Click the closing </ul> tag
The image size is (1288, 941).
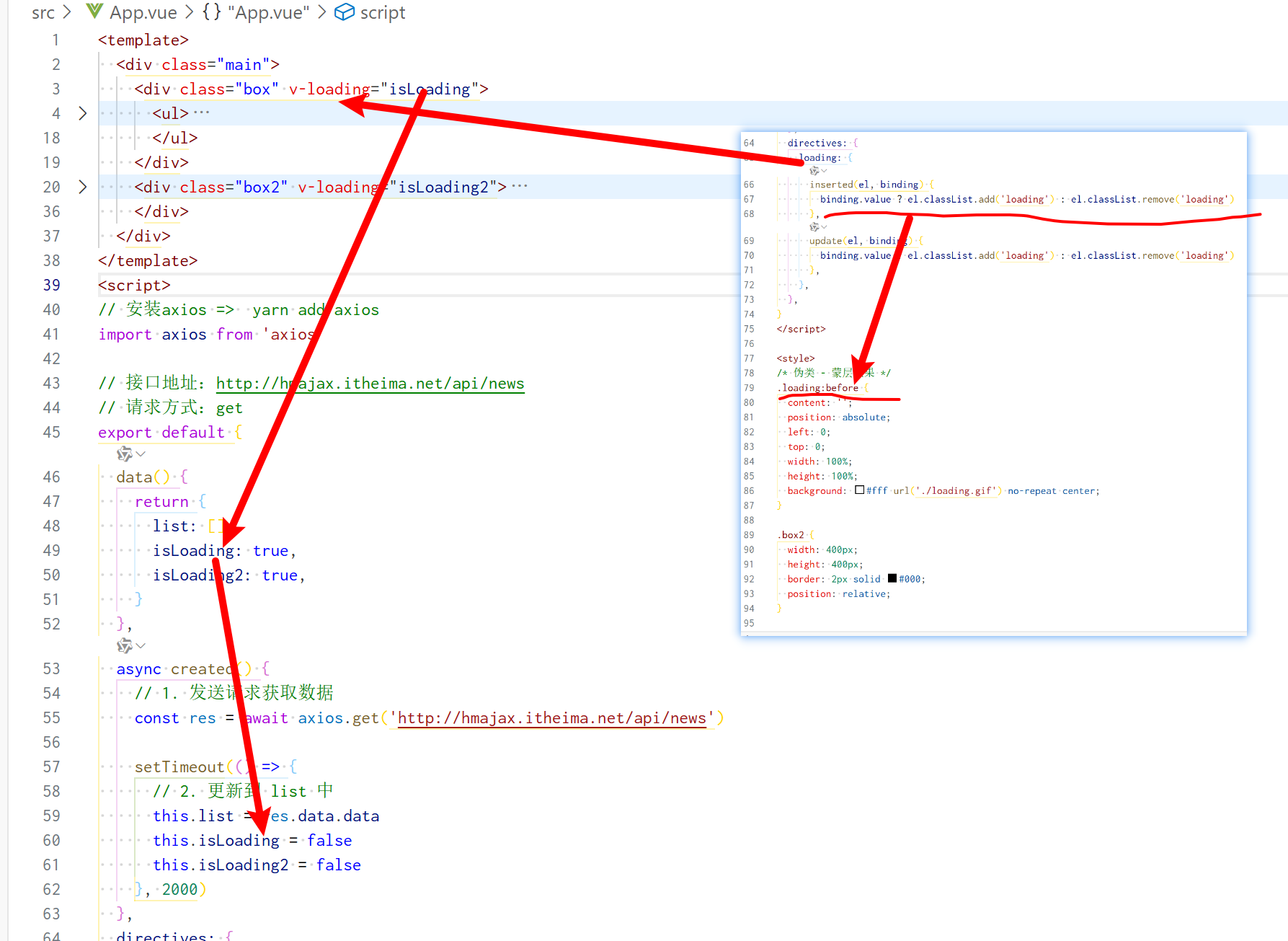(x=174, y=138)
